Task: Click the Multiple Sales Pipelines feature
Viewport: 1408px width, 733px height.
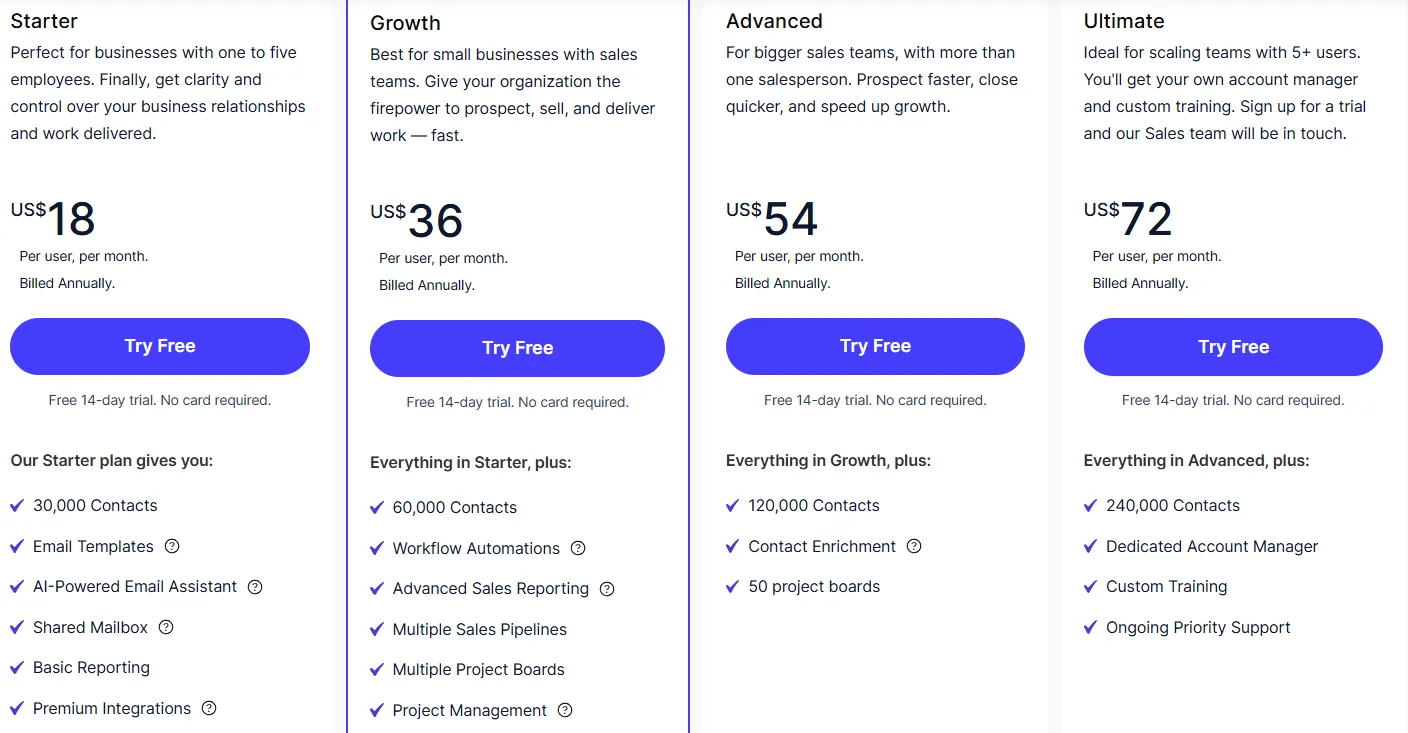Action: click(479, 629)
